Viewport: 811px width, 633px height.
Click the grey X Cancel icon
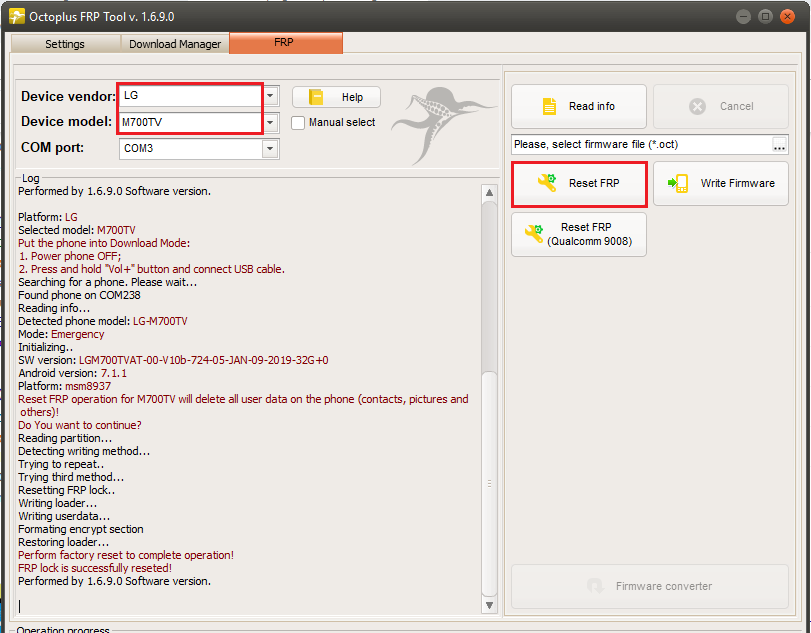tap(697, 107)
